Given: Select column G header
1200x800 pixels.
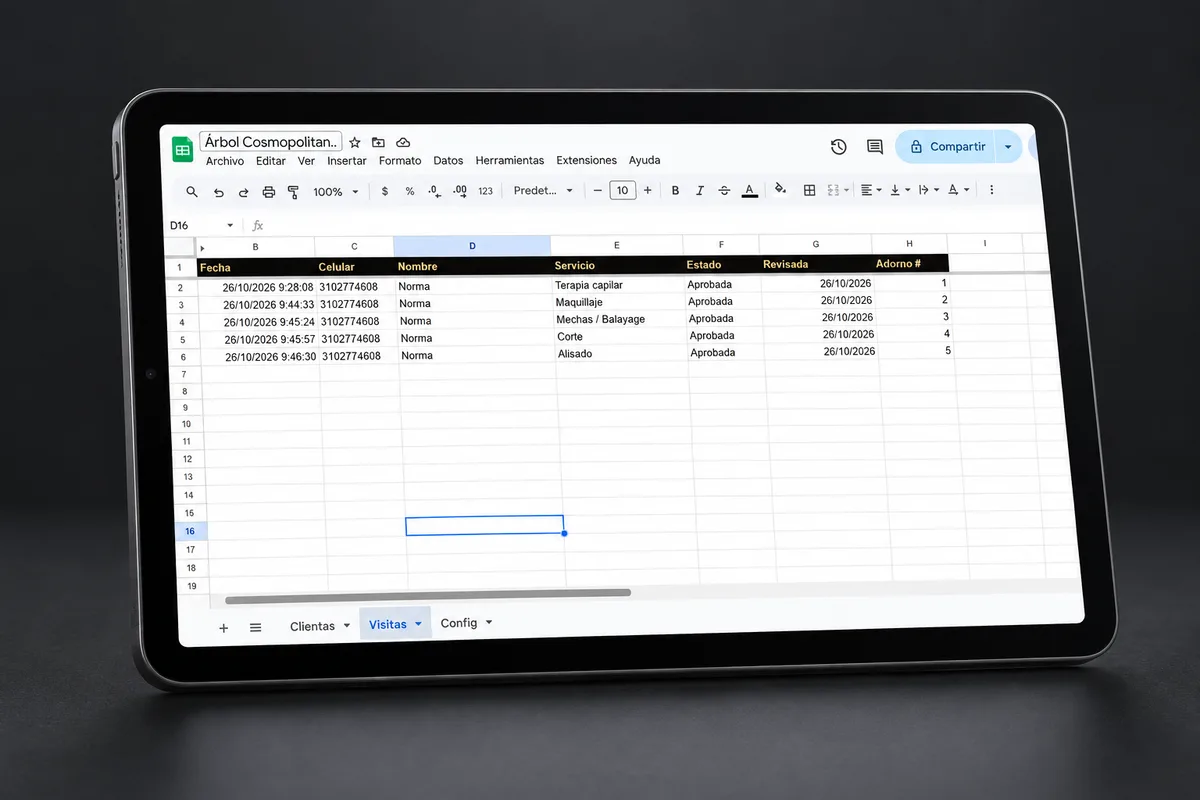Looking at the screenshot, I should 816,244.
